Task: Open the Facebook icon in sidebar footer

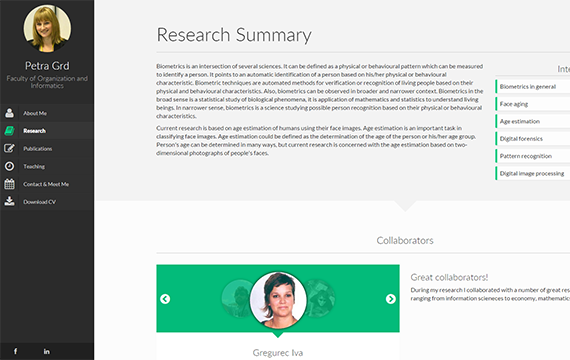Action: coord(15,351)
